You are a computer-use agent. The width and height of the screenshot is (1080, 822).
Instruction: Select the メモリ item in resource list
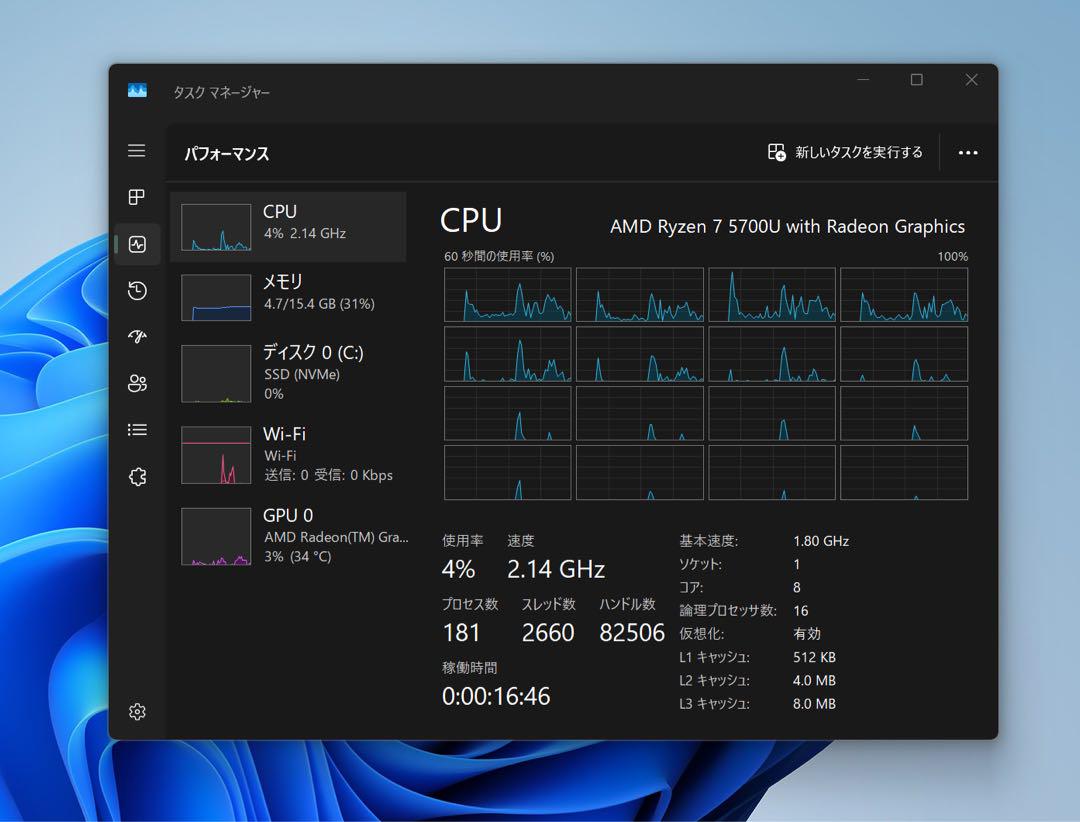pyautogui.click(x=288, y=297)
